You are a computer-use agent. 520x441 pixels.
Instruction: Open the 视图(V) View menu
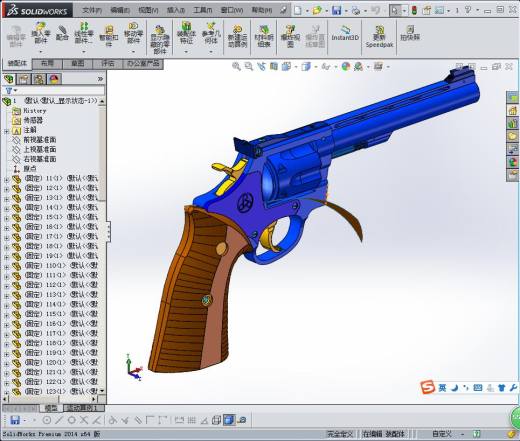click(x=148, y=10)
